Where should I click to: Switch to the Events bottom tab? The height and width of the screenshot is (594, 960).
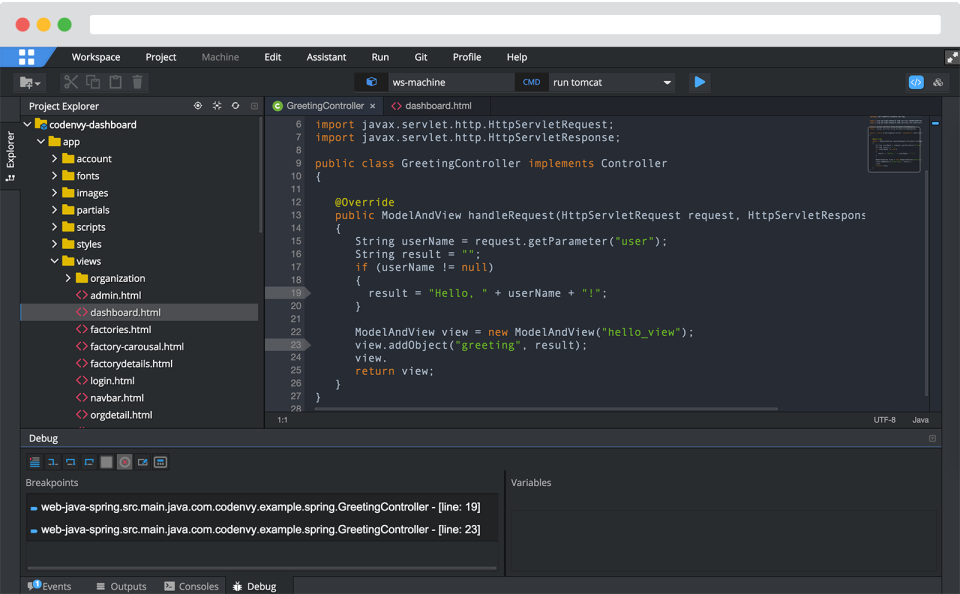[50, 586]
